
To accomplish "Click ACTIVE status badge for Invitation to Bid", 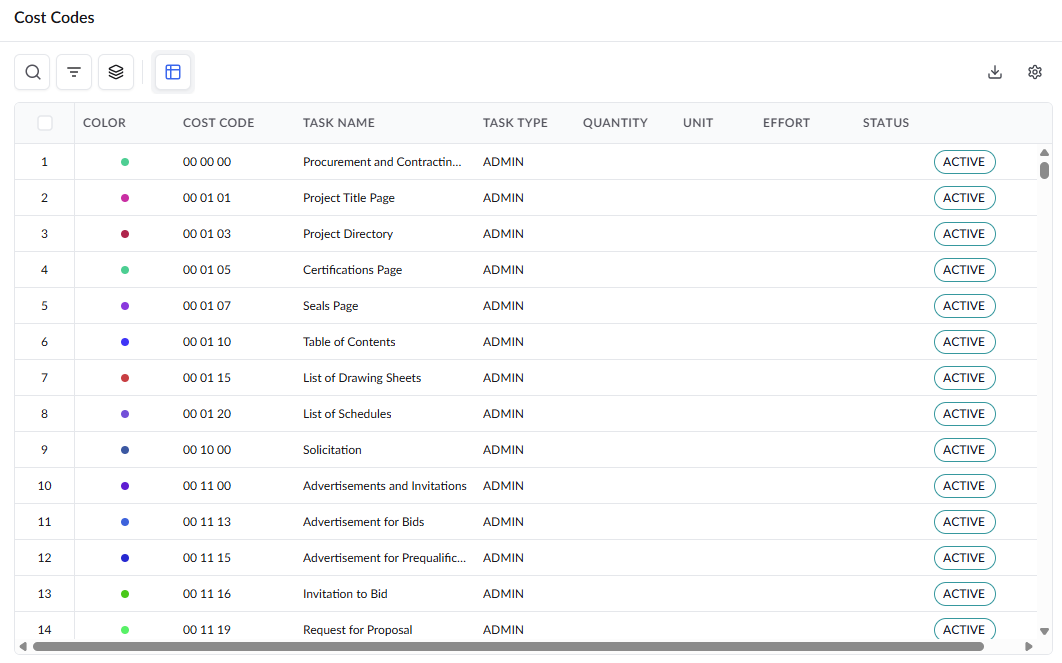I will tap(964, 594).
